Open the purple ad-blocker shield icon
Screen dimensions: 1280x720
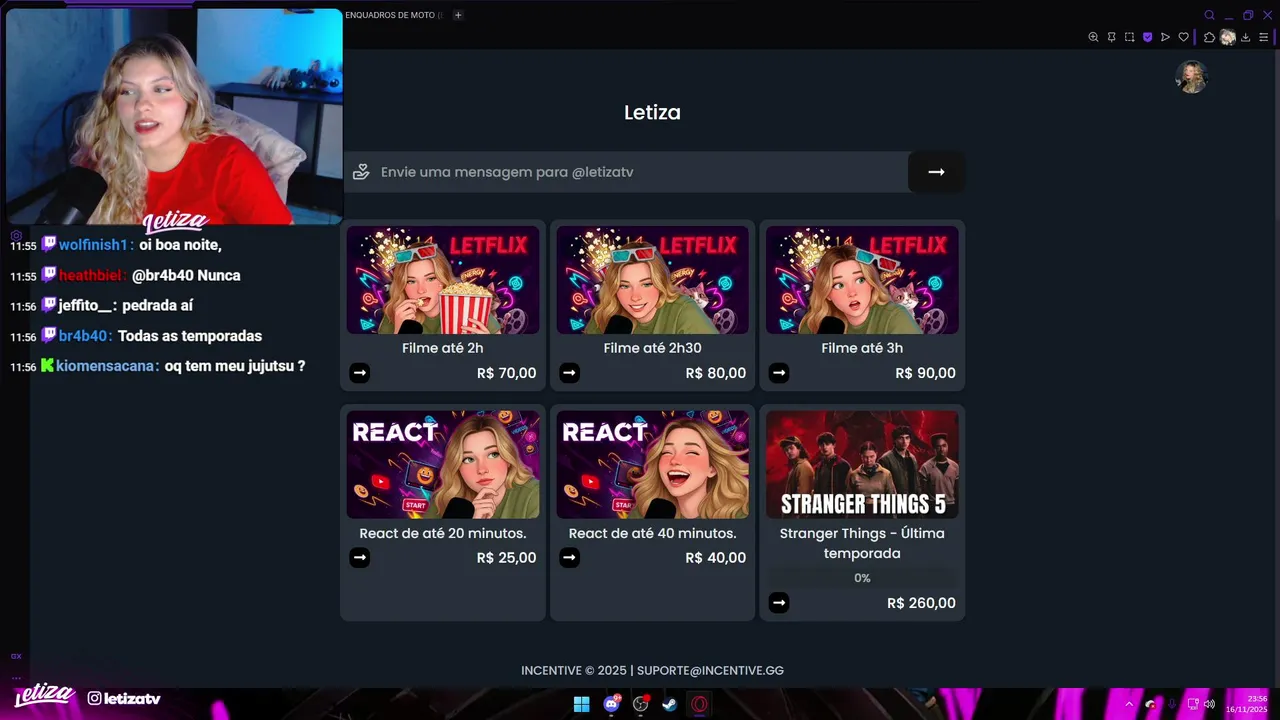pyautogui.click(x=1147, y=37)
